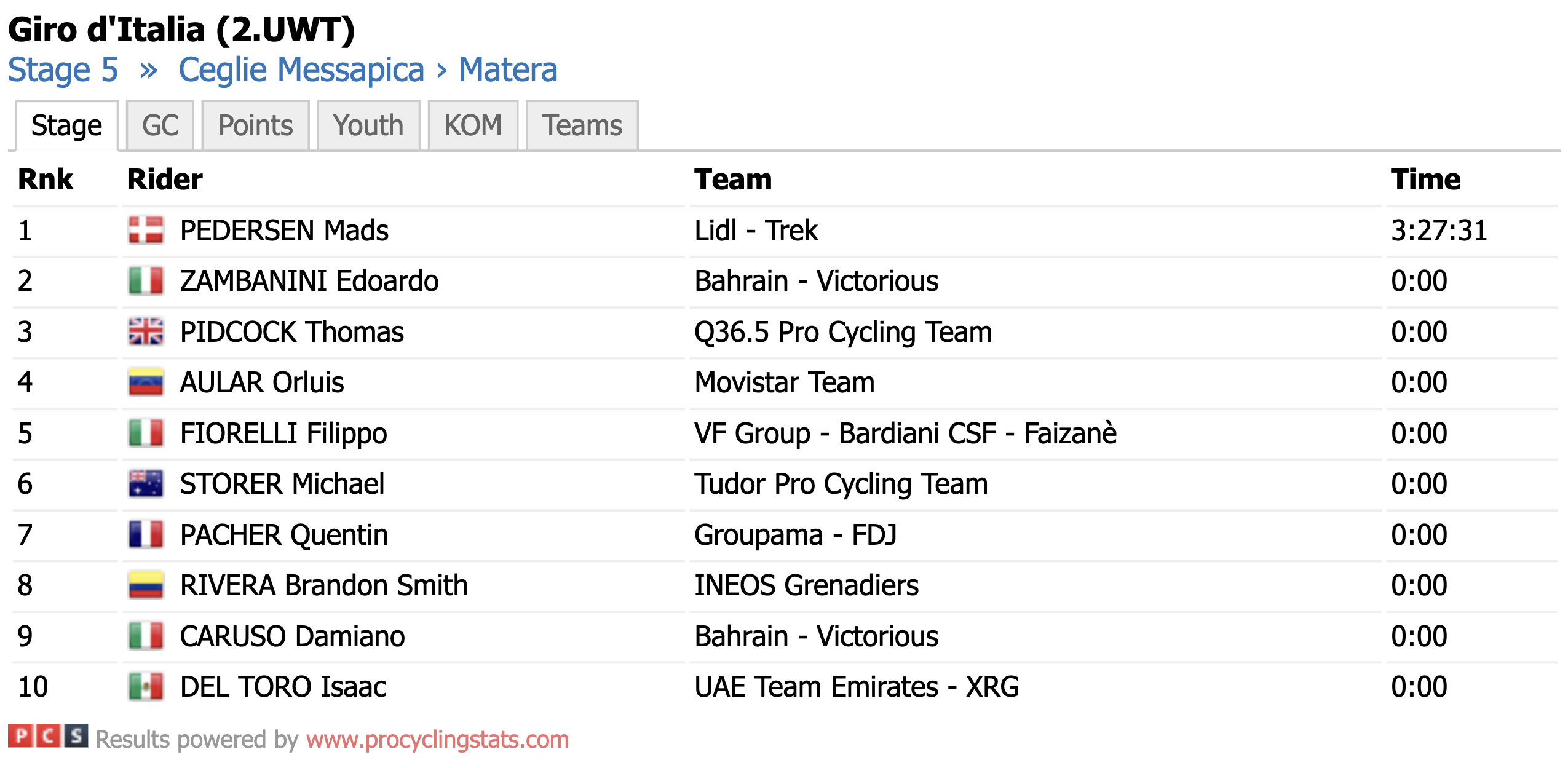Image resolution: width=1568 pixels, height=768 pixels.
Task: Open the Points classification tab
Action: 255,125
